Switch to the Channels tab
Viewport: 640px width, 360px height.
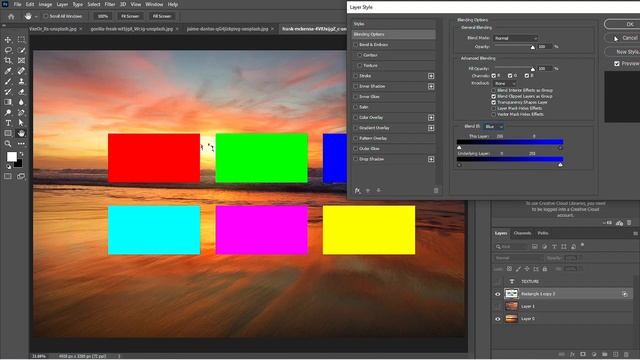coord(522,233)
